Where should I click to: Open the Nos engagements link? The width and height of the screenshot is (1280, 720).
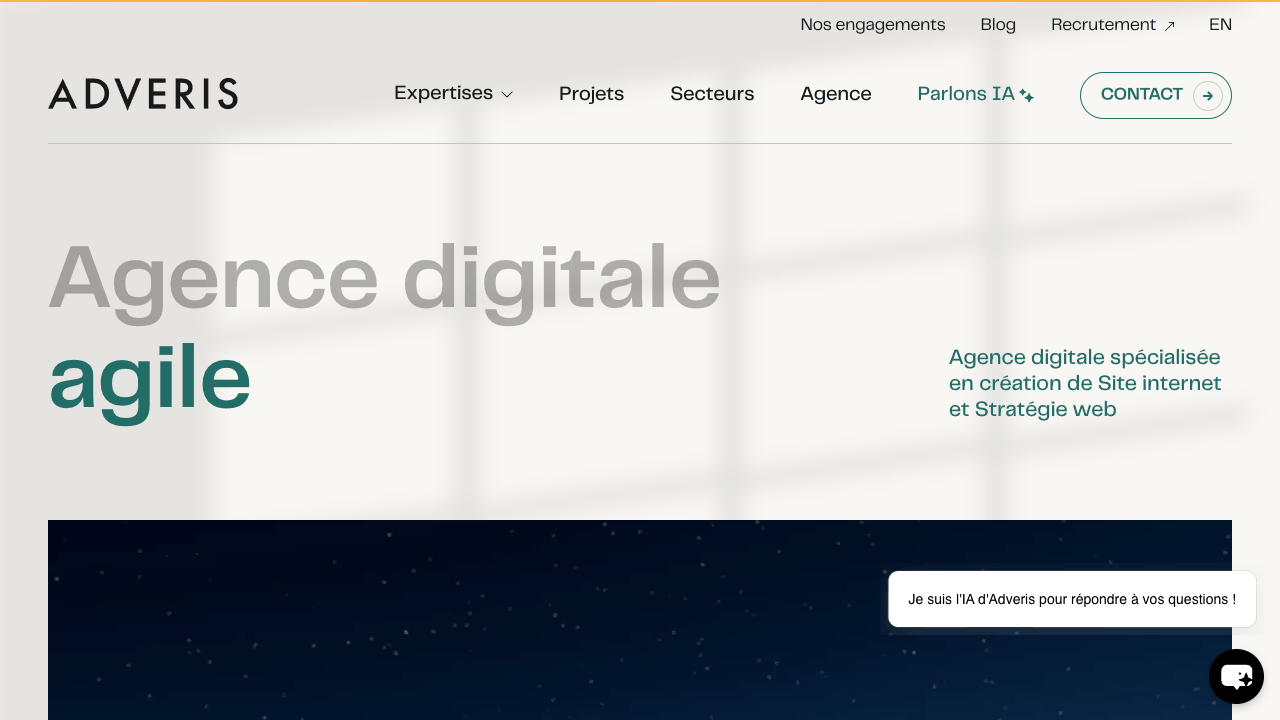click(873, 25)
